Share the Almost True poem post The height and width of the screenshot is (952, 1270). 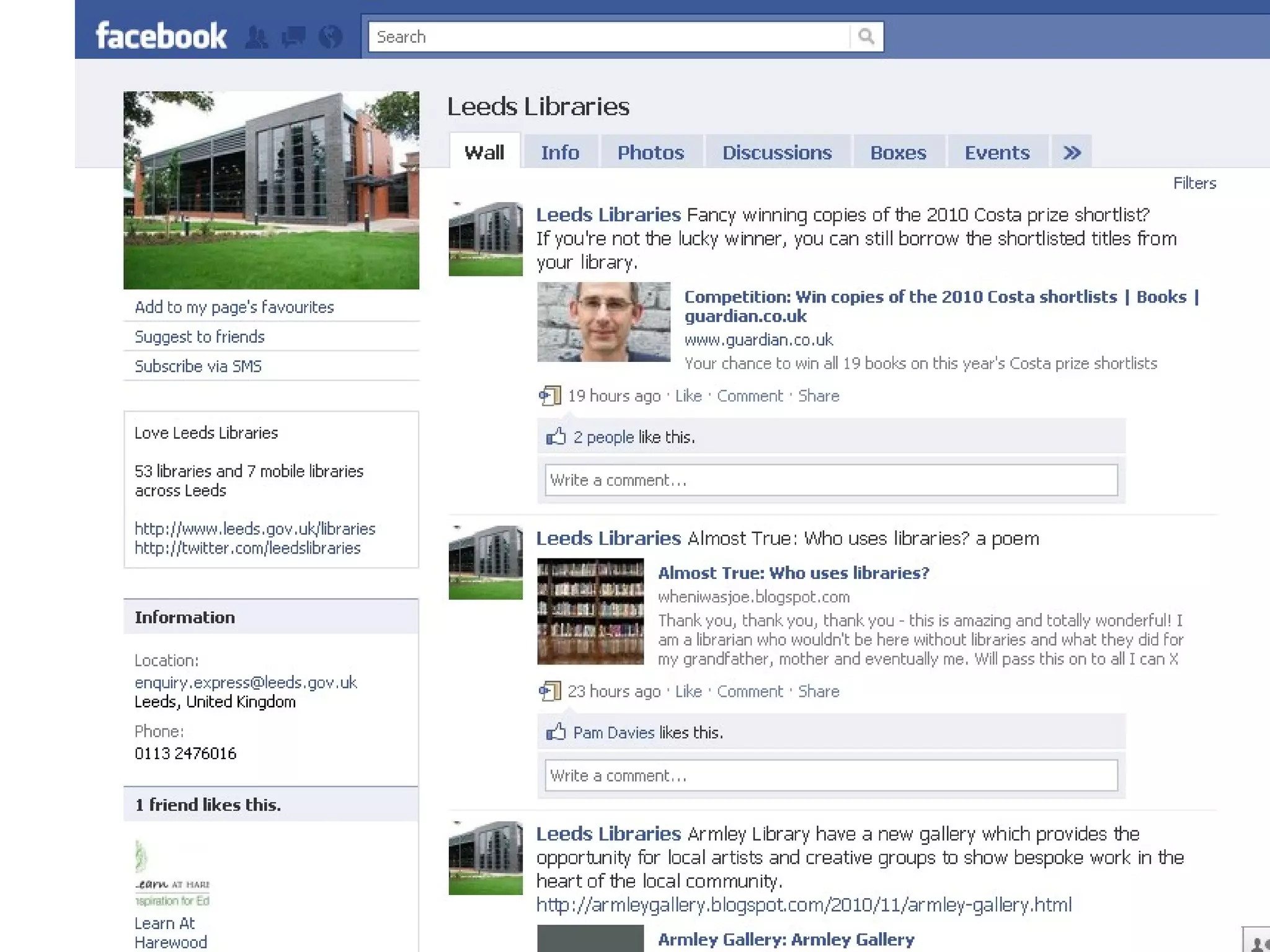[x=819, y=692]
